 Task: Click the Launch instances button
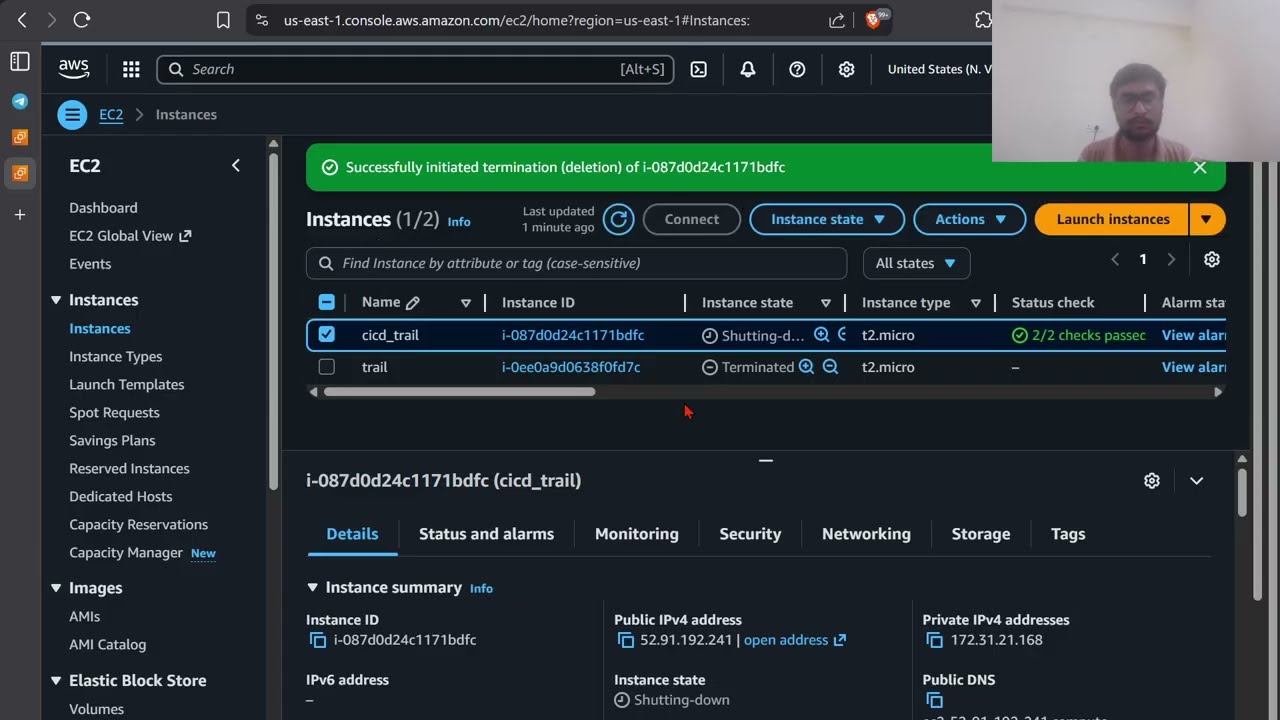[x=1112, y=219]
